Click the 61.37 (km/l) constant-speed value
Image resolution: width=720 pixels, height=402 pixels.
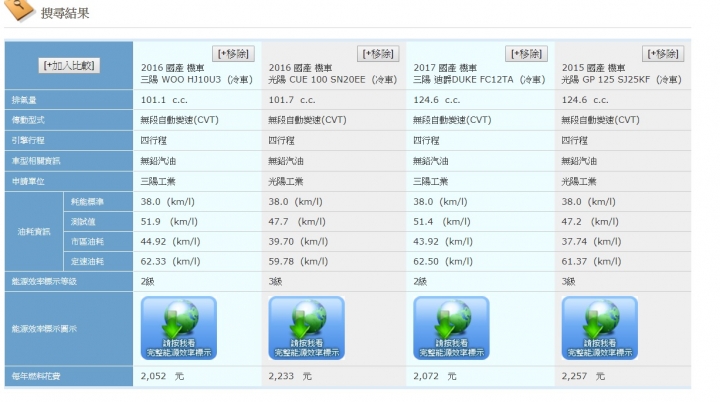coord(591,261)
